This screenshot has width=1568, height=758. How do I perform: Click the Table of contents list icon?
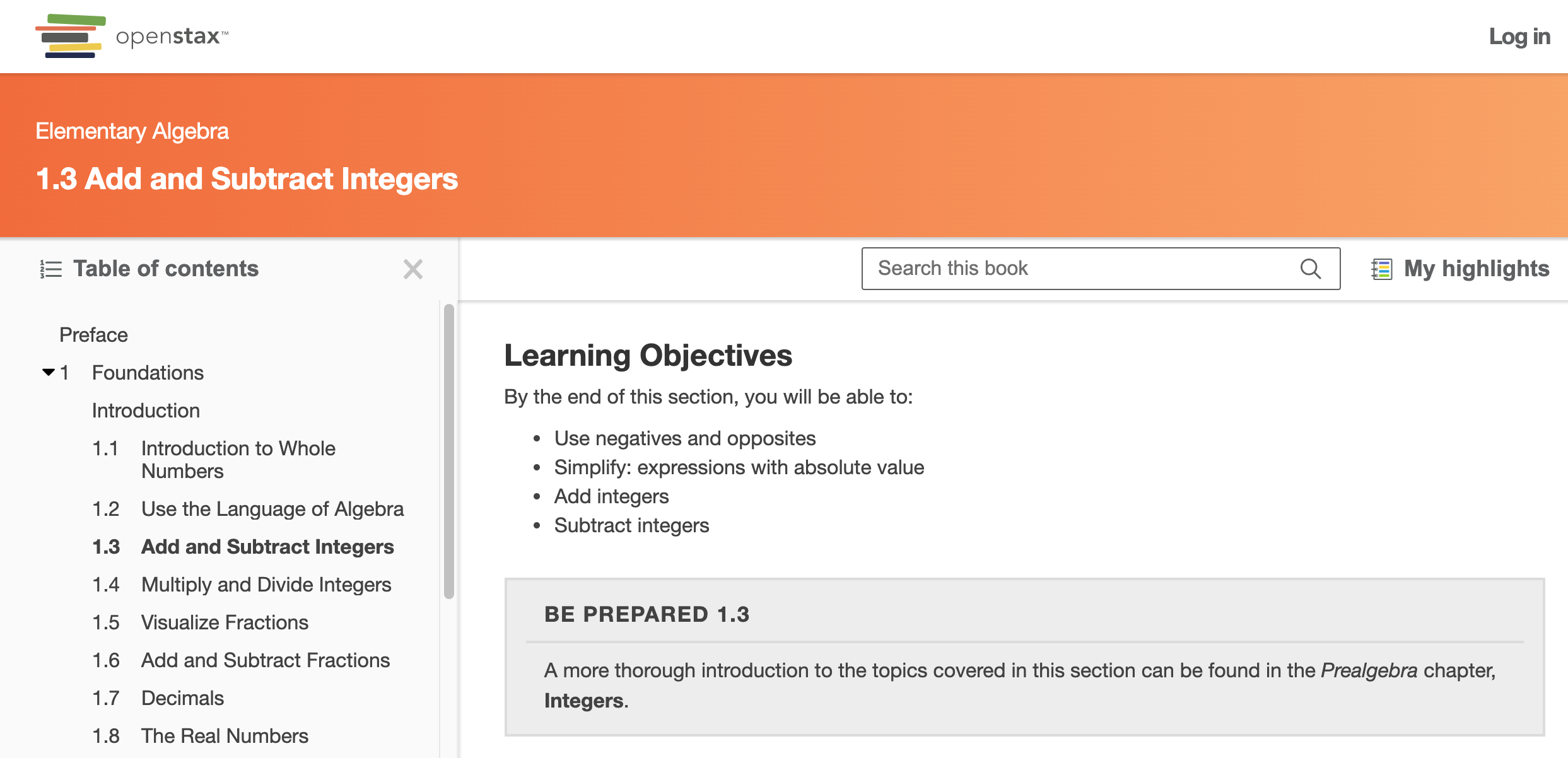coord(51,269)
